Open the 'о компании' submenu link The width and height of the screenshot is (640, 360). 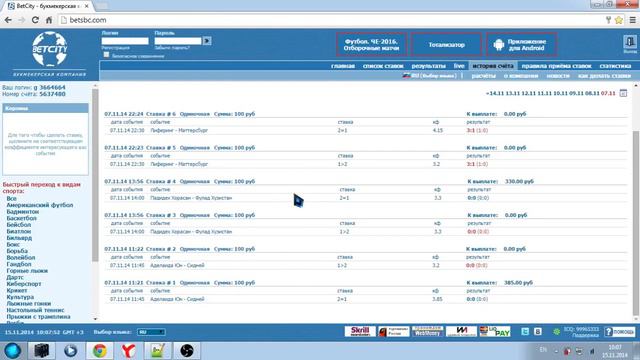[521, 76]
